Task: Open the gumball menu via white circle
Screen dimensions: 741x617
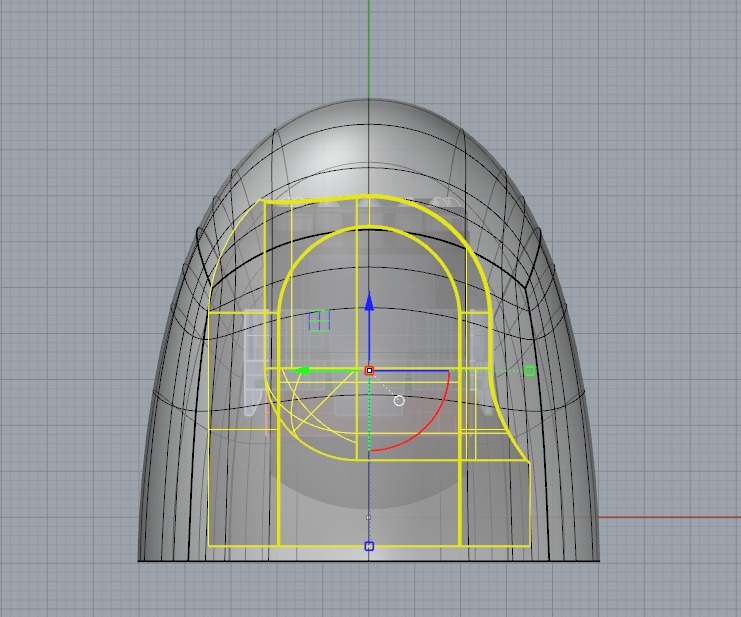Action: pyautogui.click(x=399, y=401)
